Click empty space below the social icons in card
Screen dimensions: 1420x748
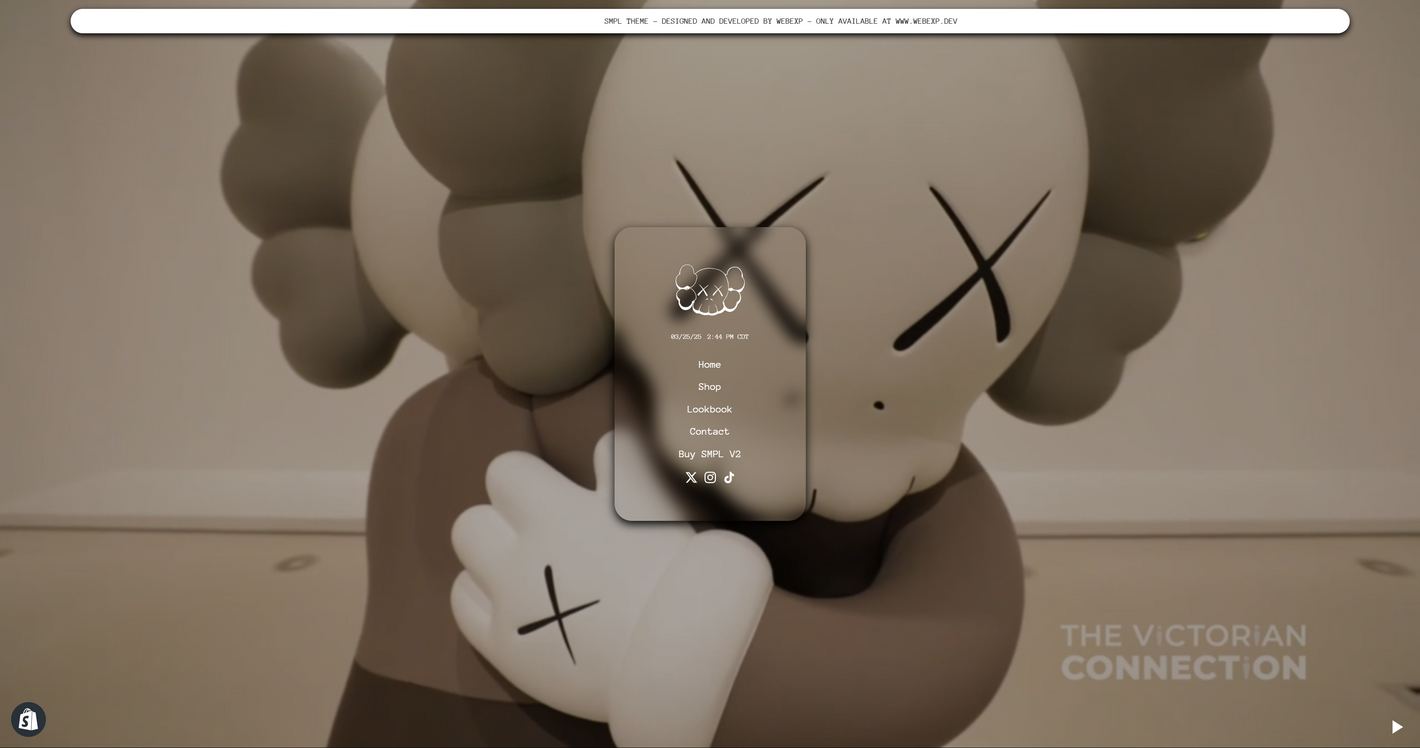coord(710,503)
